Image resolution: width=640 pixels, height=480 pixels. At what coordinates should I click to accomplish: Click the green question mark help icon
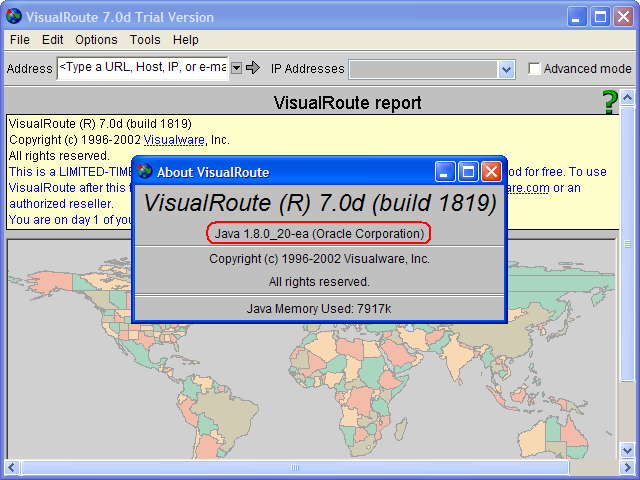click(x=610, y=102)
